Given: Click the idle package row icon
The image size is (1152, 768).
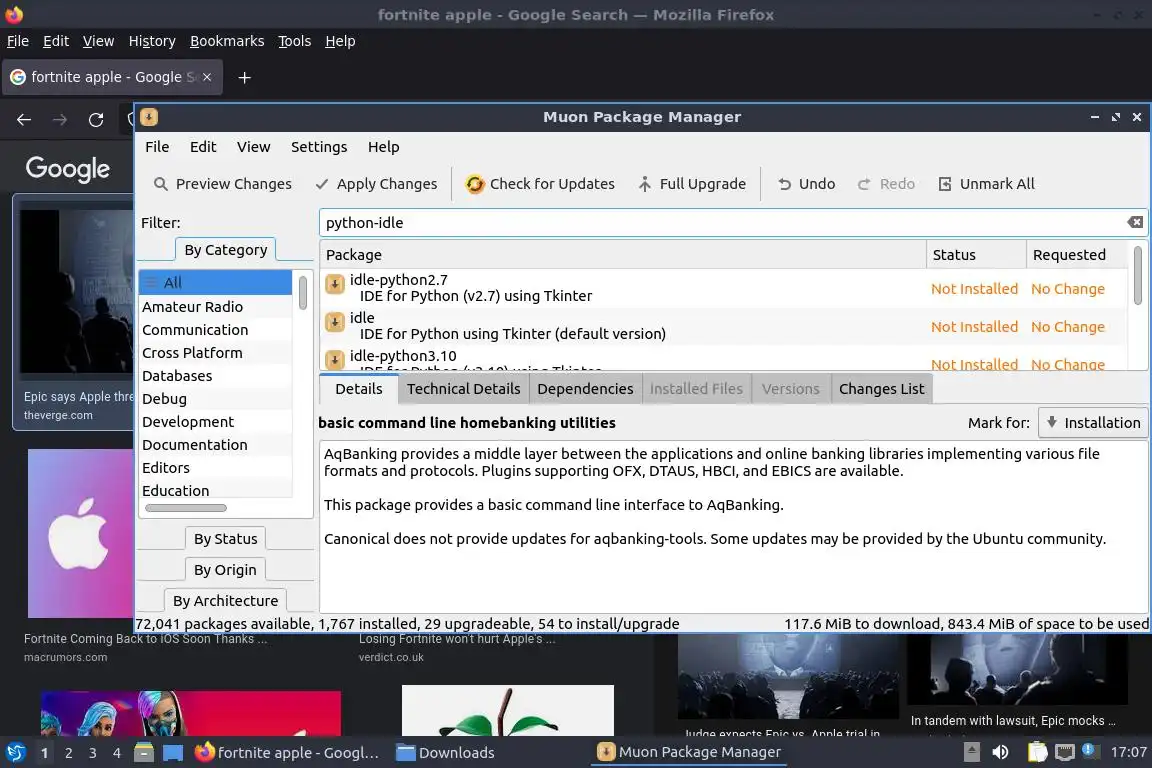Looking at the screenshot, I should [x=334, y=322].
